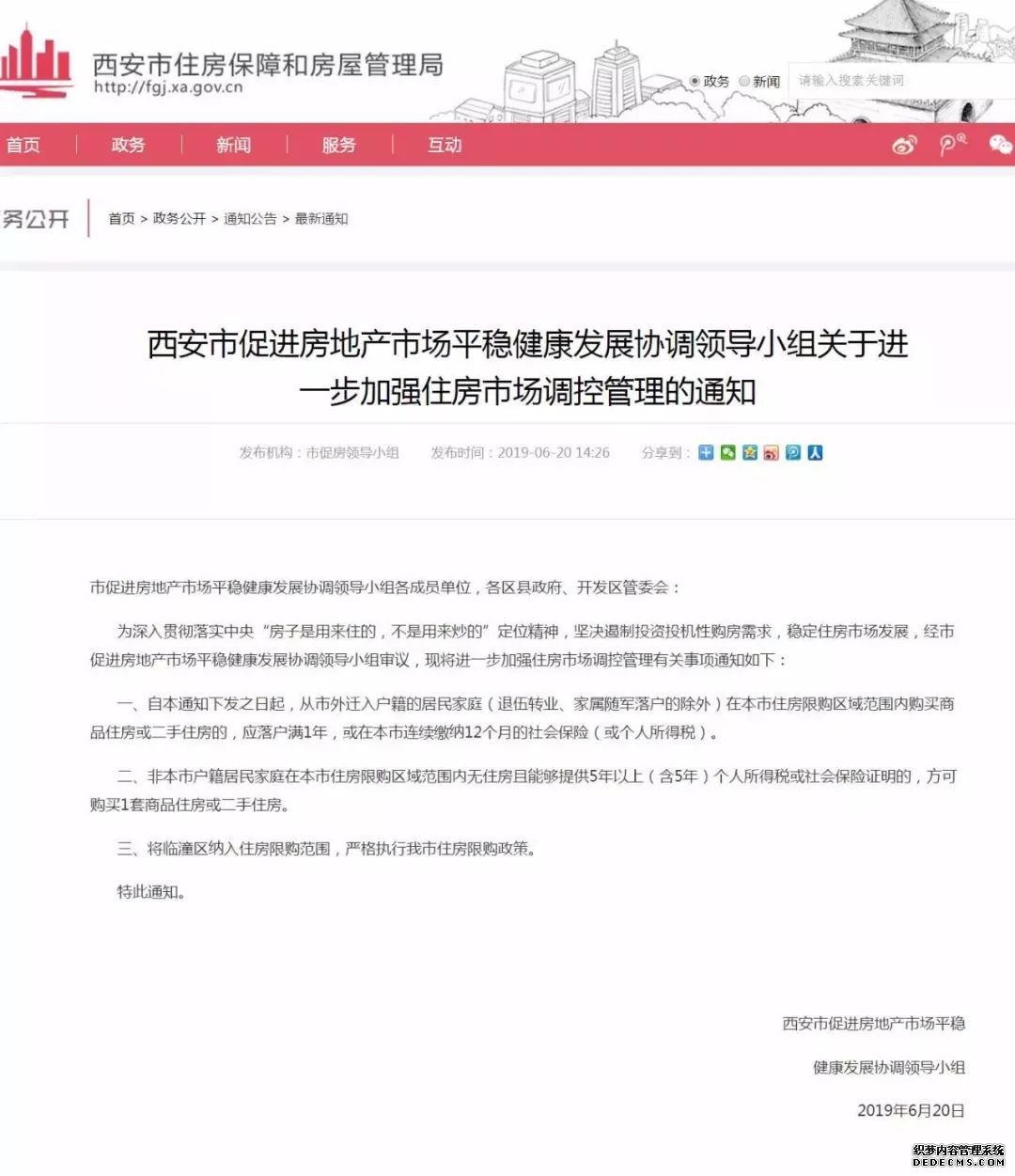
Task: Click the paragraph starting 二、非本市户籍居民家庭
Action: (x=523, y=791)
